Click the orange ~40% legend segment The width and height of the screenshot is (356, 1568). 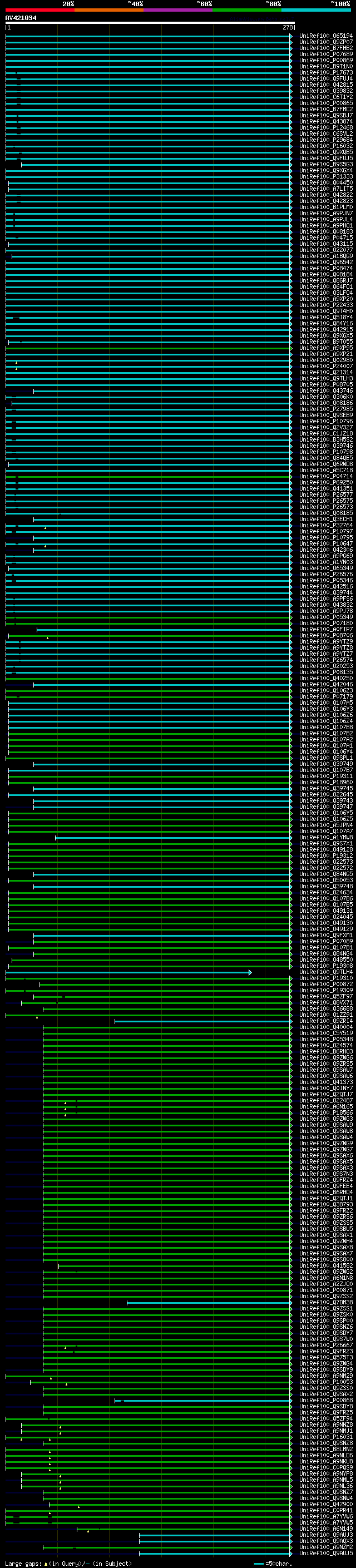click(109, 10)
